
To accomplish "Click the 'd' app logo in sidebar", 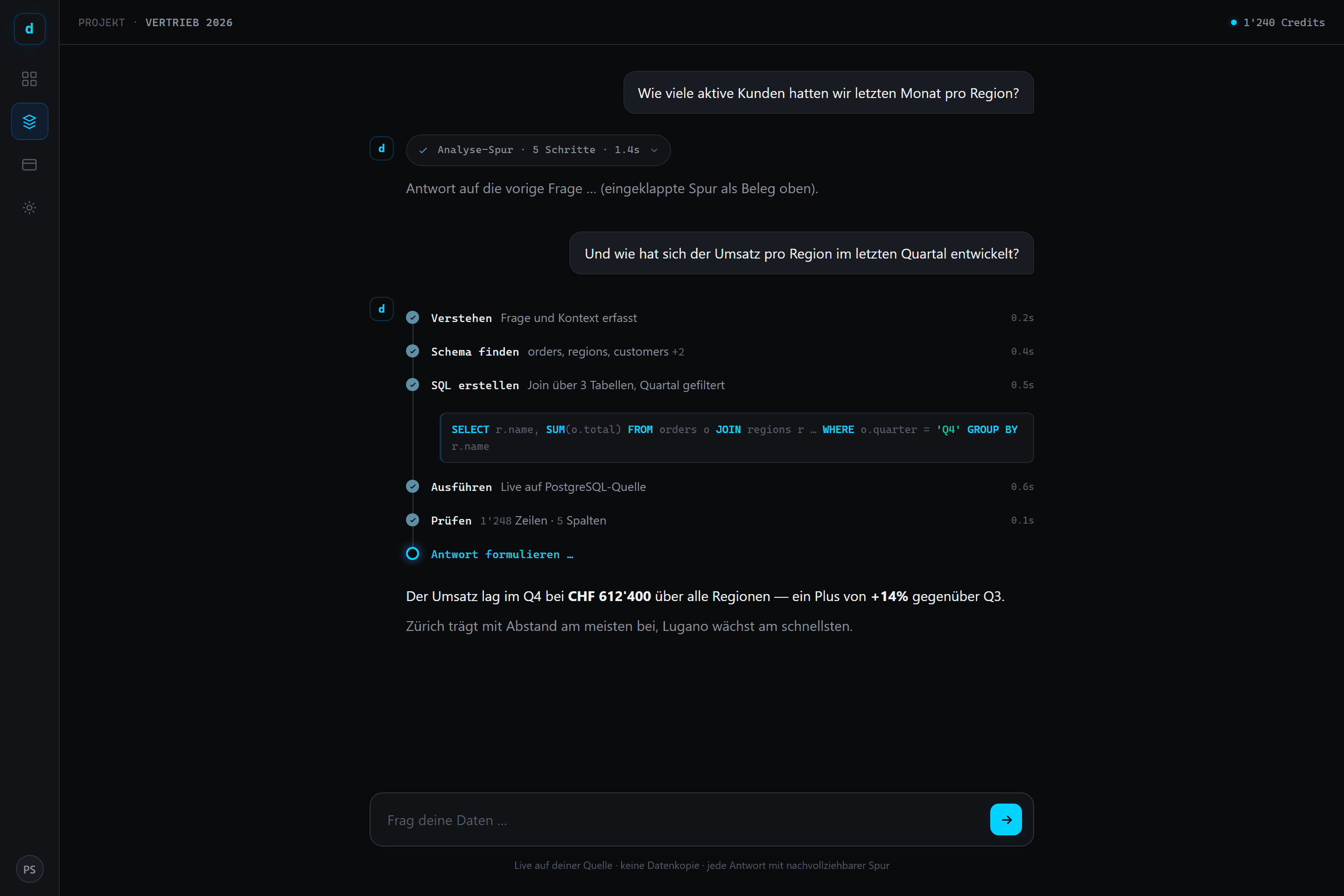I will point(29,28).
